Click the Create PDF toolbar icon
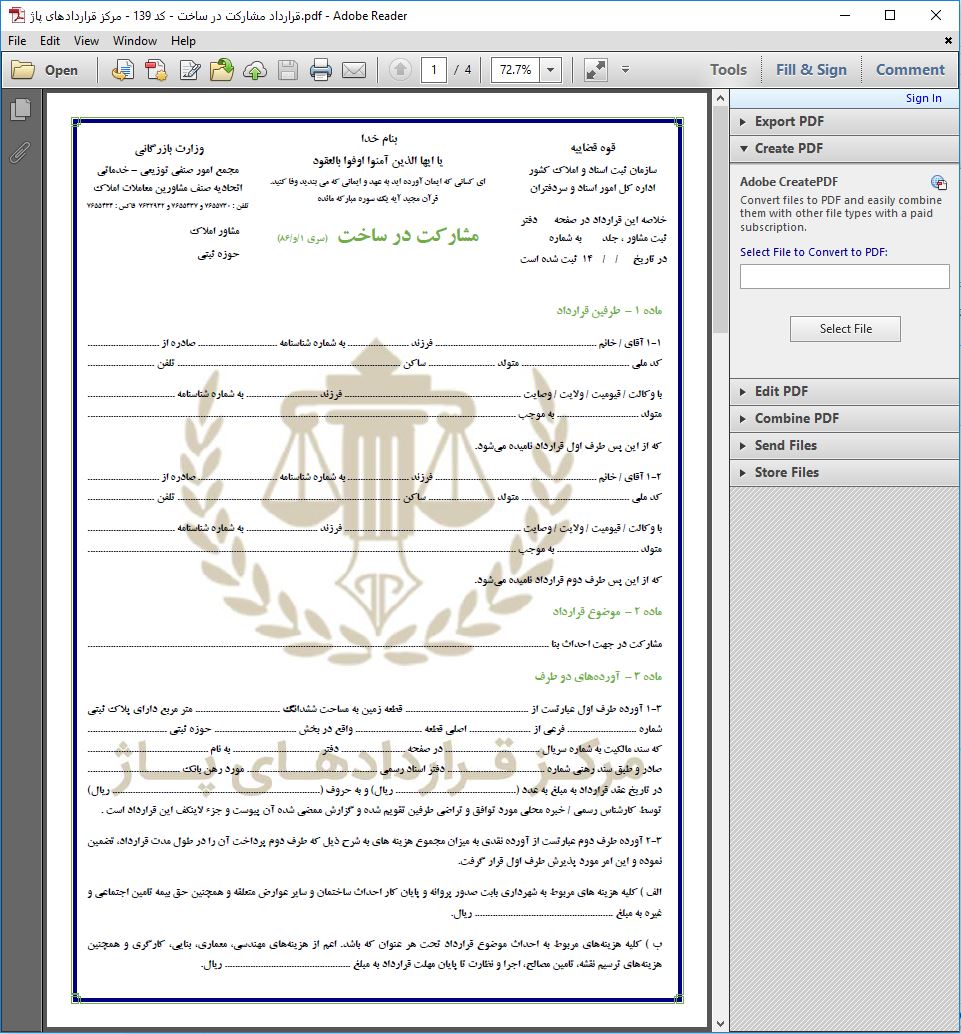 tap(156, 70)
